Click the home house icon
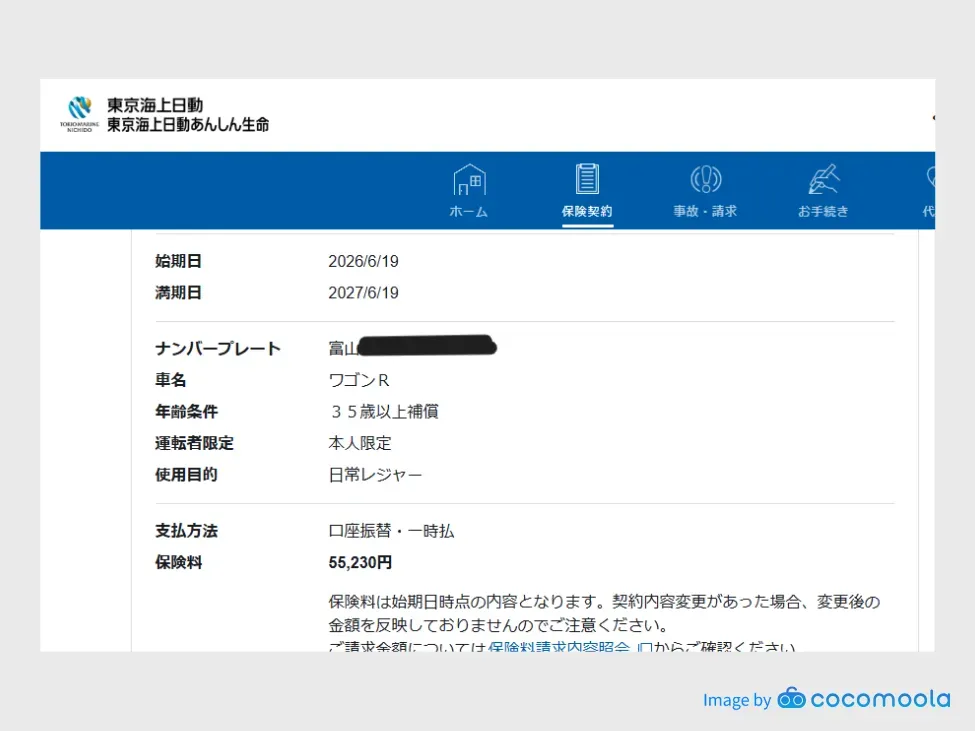The width and height of the screenshot is (975, 731). tap(469, 180)
